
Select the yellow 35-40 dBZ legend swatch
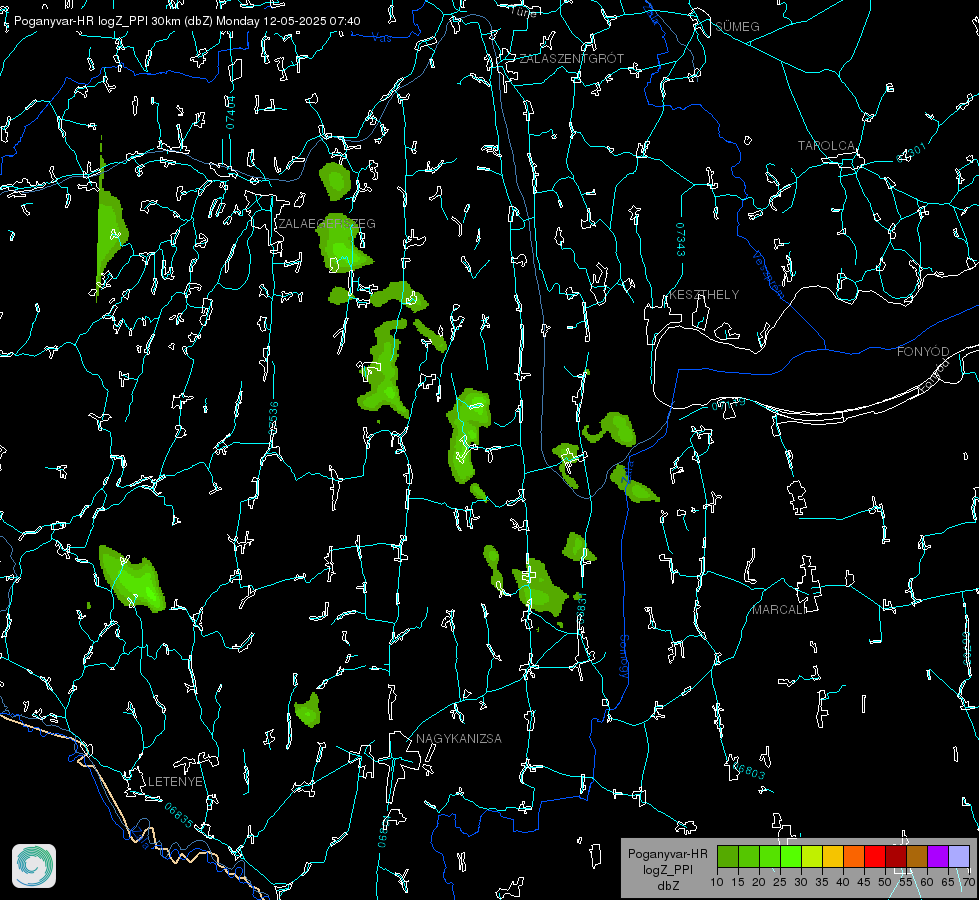point(833,857)
